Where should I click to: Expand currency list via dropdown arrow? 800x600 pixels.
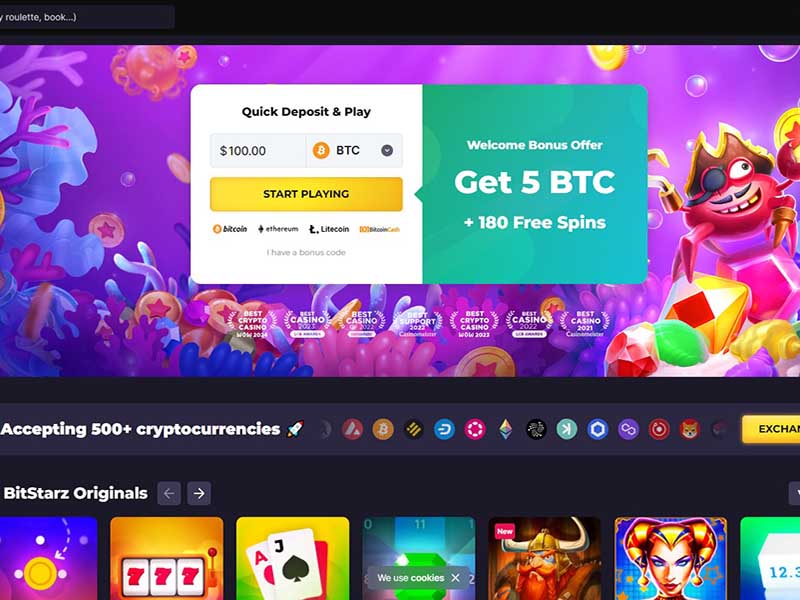tap(387, 151)
